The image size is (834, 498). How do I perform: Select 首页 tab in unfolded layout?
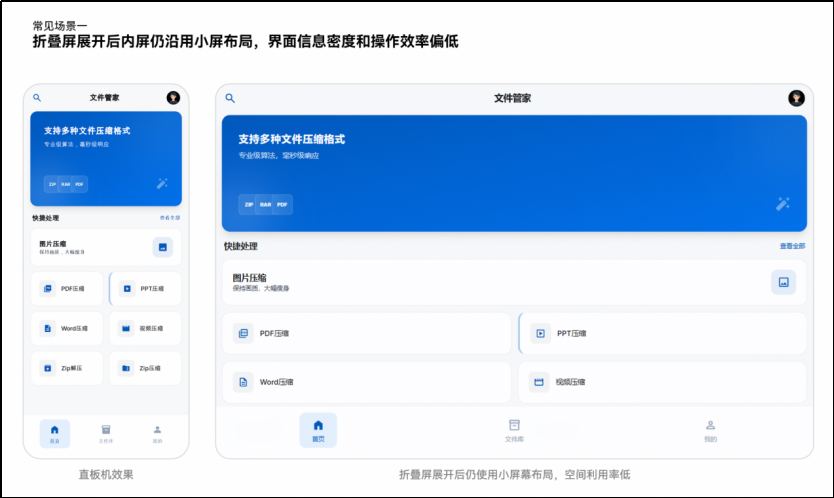(x=318, y=430)
